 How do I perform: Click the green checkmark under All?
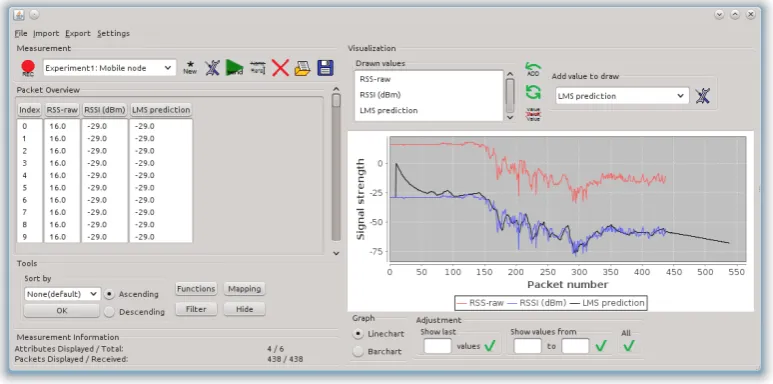629,346
